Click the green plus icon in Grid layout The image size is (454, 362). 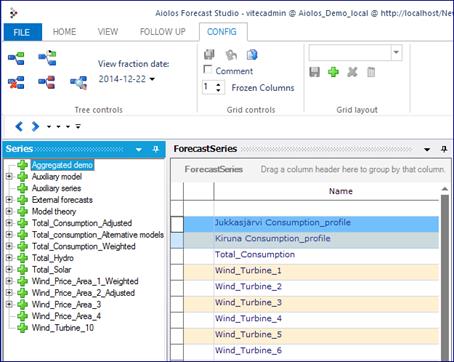333,72
